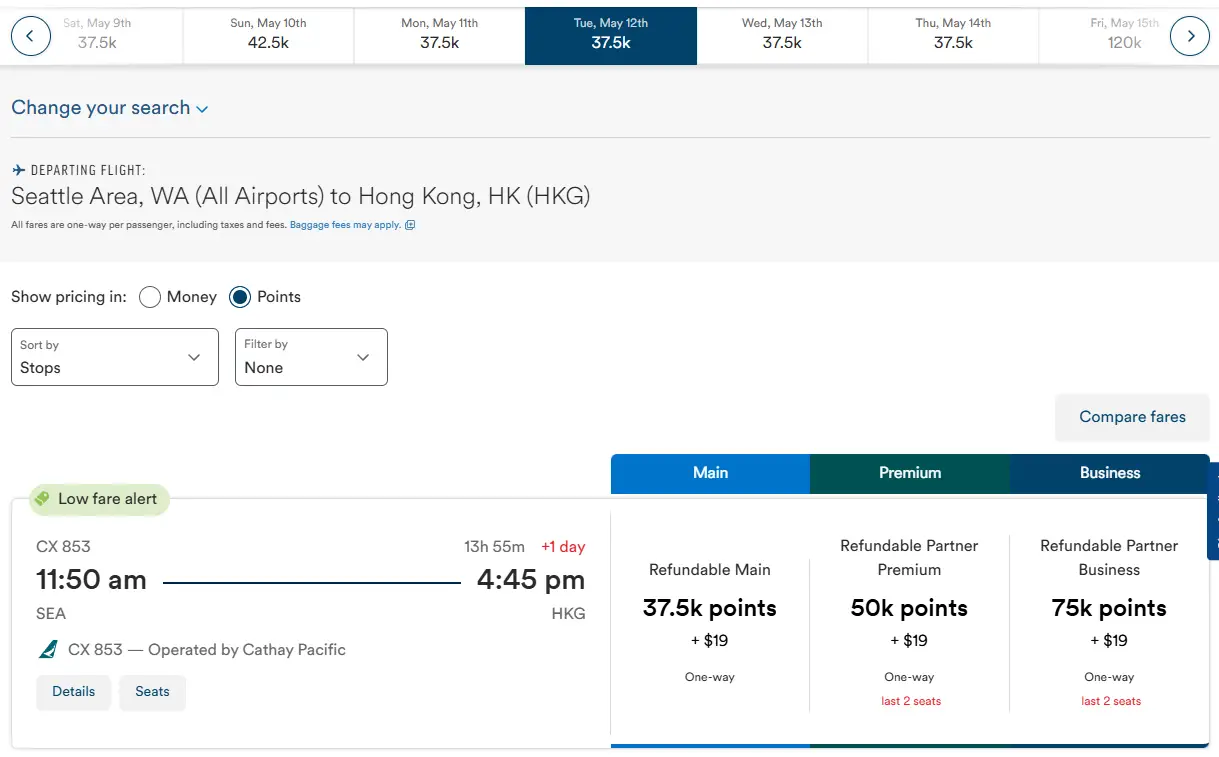Click the Compare fares button
Viewport: 1219px width, 757px height.
point(1132,417)
